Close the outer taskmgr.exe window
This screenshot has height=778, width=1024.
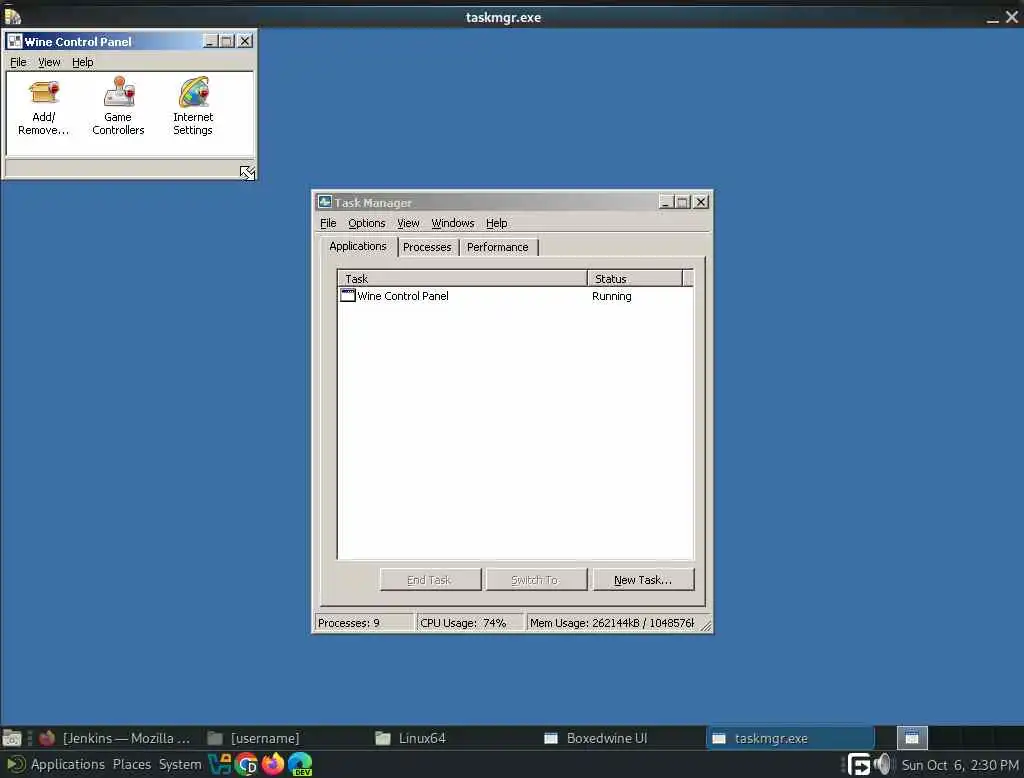(x=1012, y=17)
